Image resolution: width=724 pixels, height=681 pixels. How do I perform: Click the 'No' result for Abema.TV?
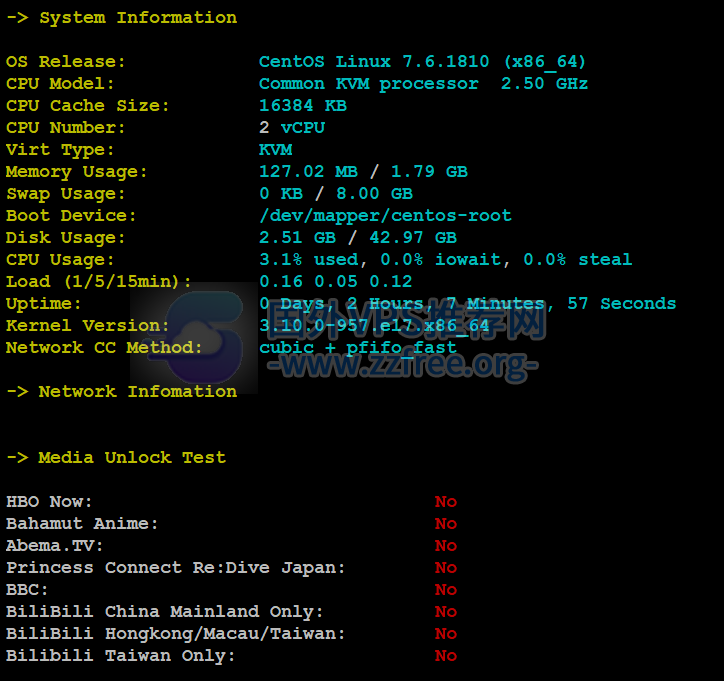[x=446, y=546]
